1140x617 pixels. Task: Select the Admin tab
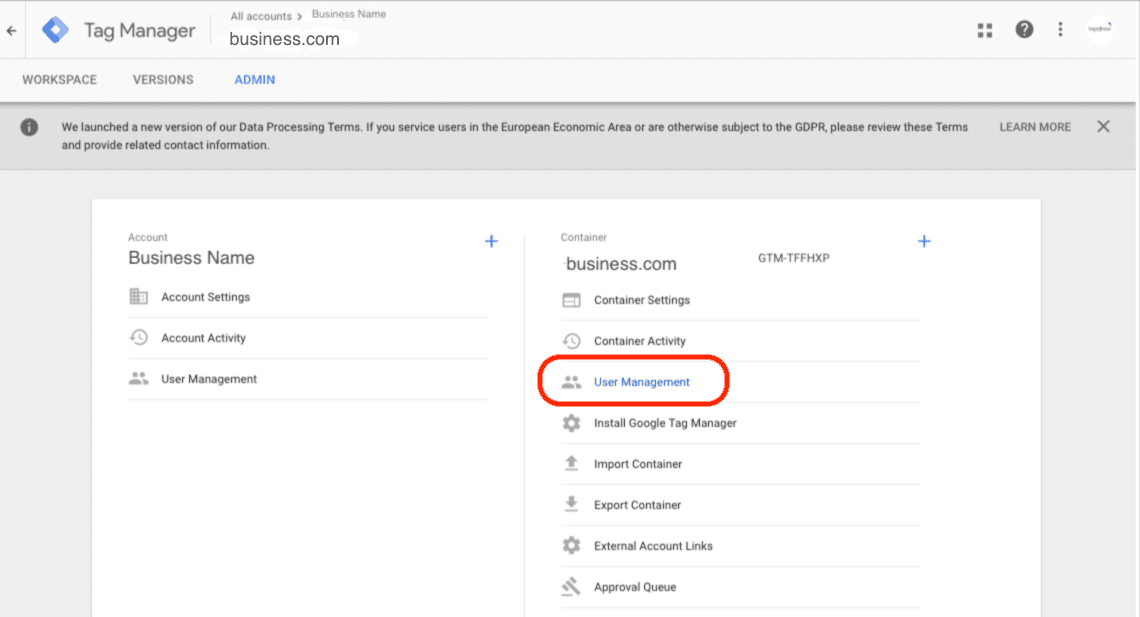click(254, 80)
